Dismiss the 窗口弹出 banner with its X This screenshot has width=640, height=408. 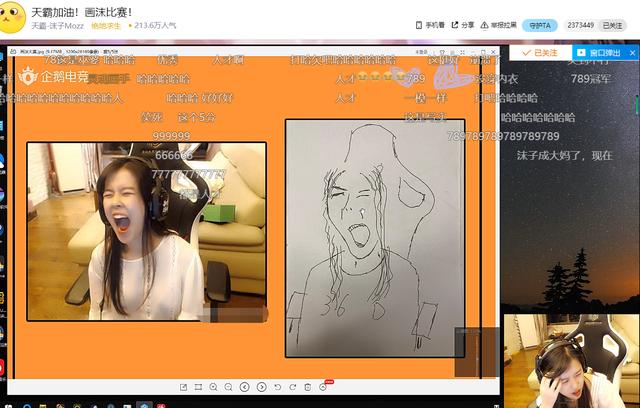[632, 53]
